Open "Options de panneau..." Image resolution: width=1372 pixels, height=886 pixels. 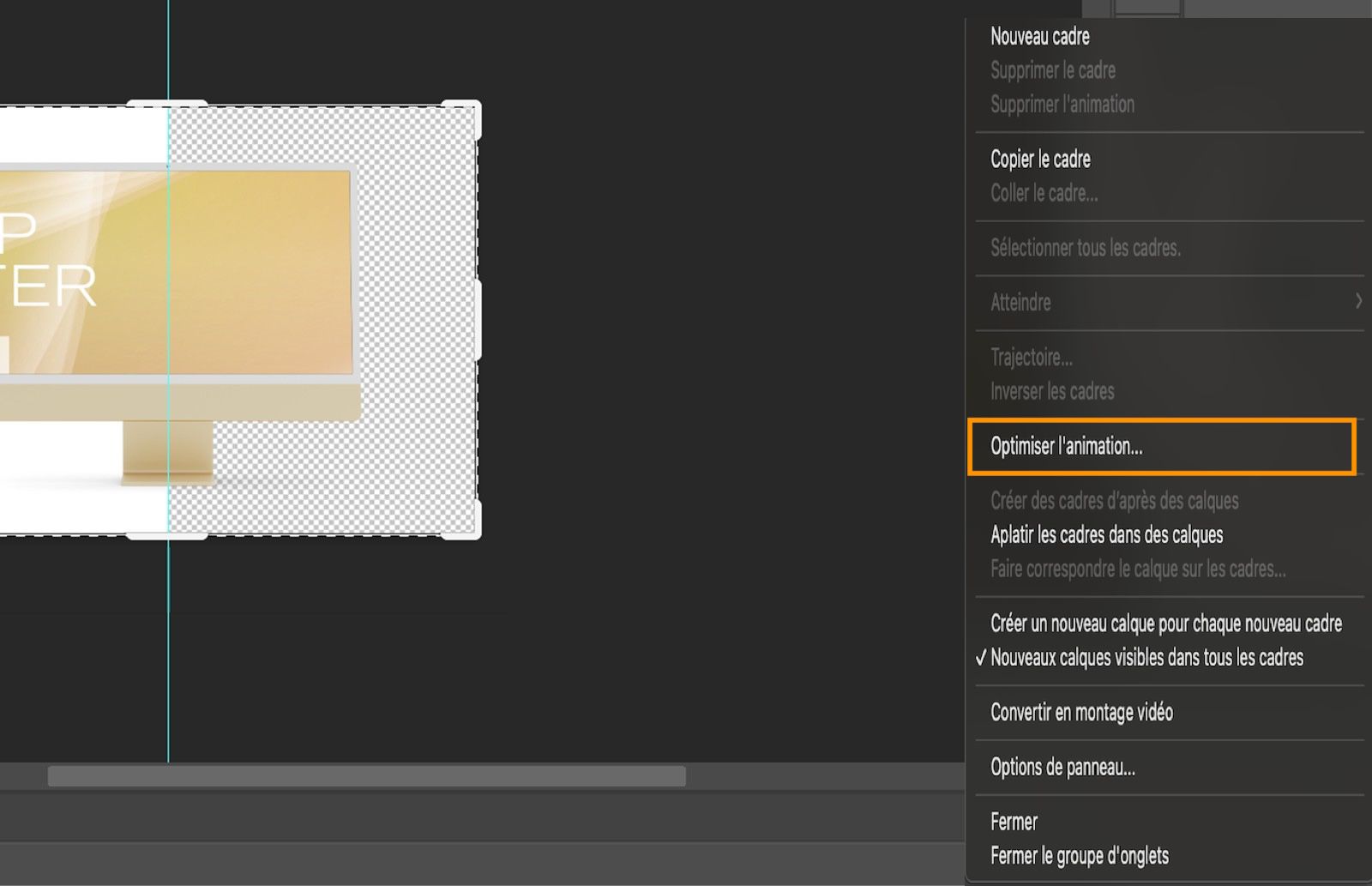pyautogui.click(x=1062, y=768)
